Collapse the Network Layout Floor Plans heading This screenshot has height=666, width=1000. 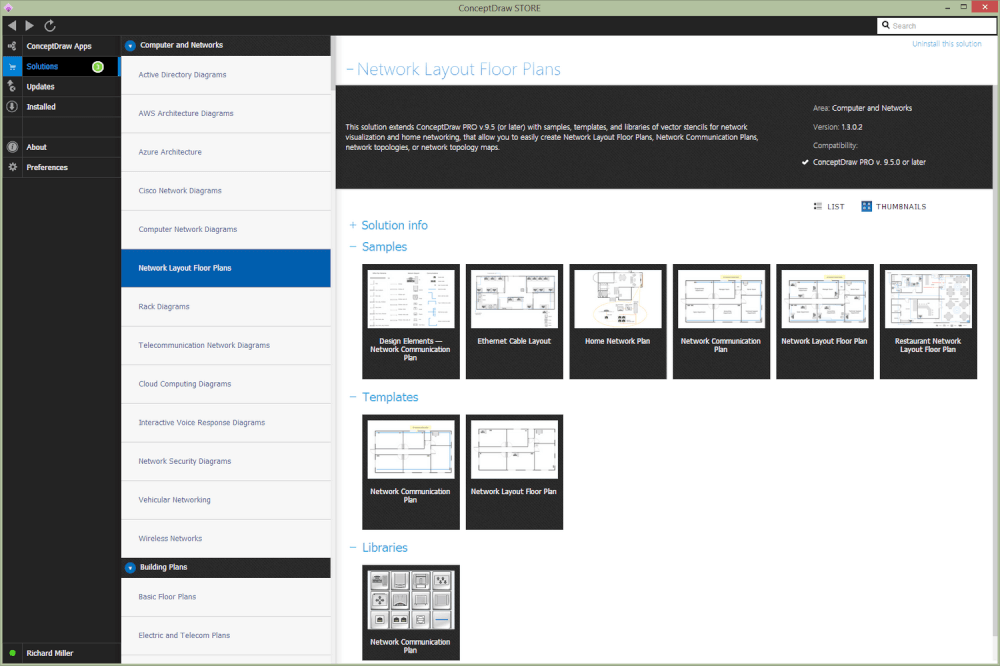[x=349, y=69]
